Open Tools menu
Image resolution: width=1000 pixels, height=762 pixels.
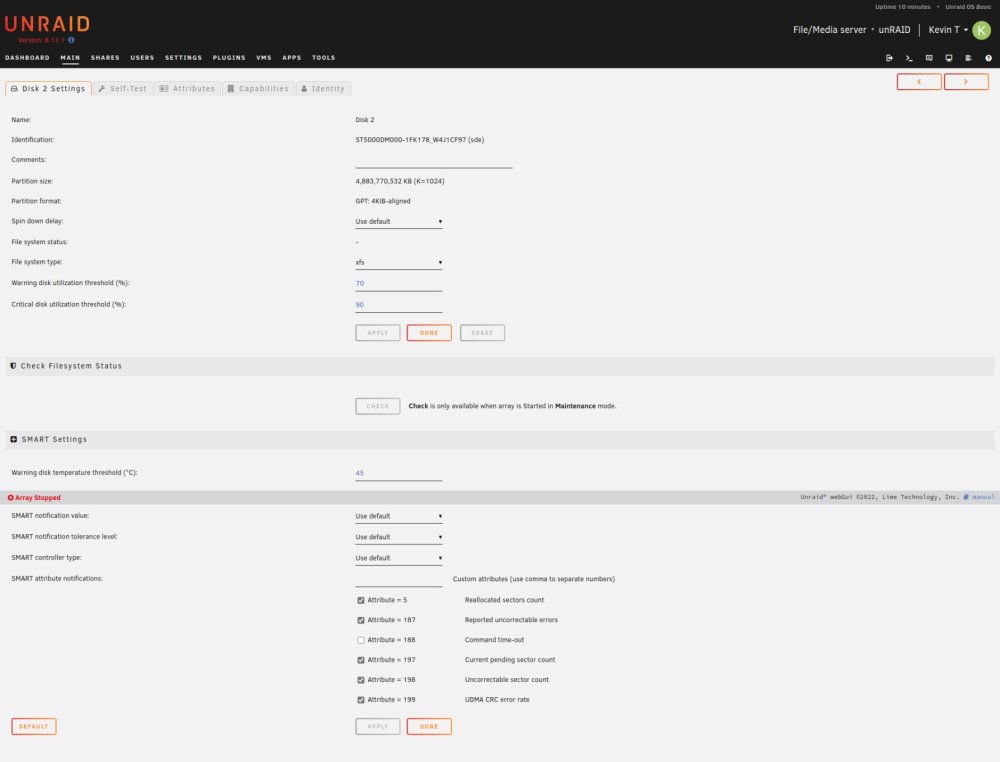(x=323, y=58)
